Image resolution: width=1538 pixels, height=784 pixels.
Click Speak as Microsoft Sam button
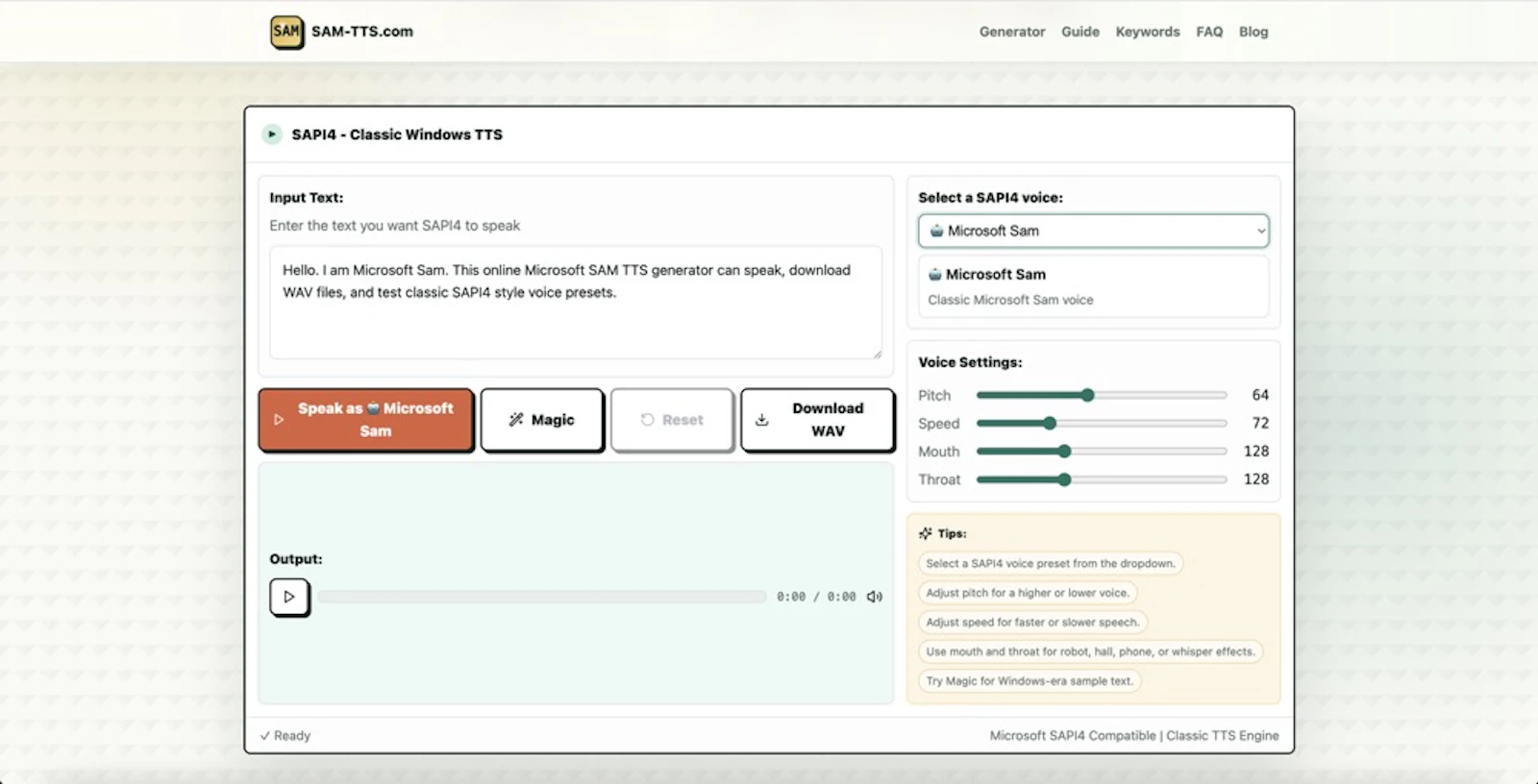point(366,420)
